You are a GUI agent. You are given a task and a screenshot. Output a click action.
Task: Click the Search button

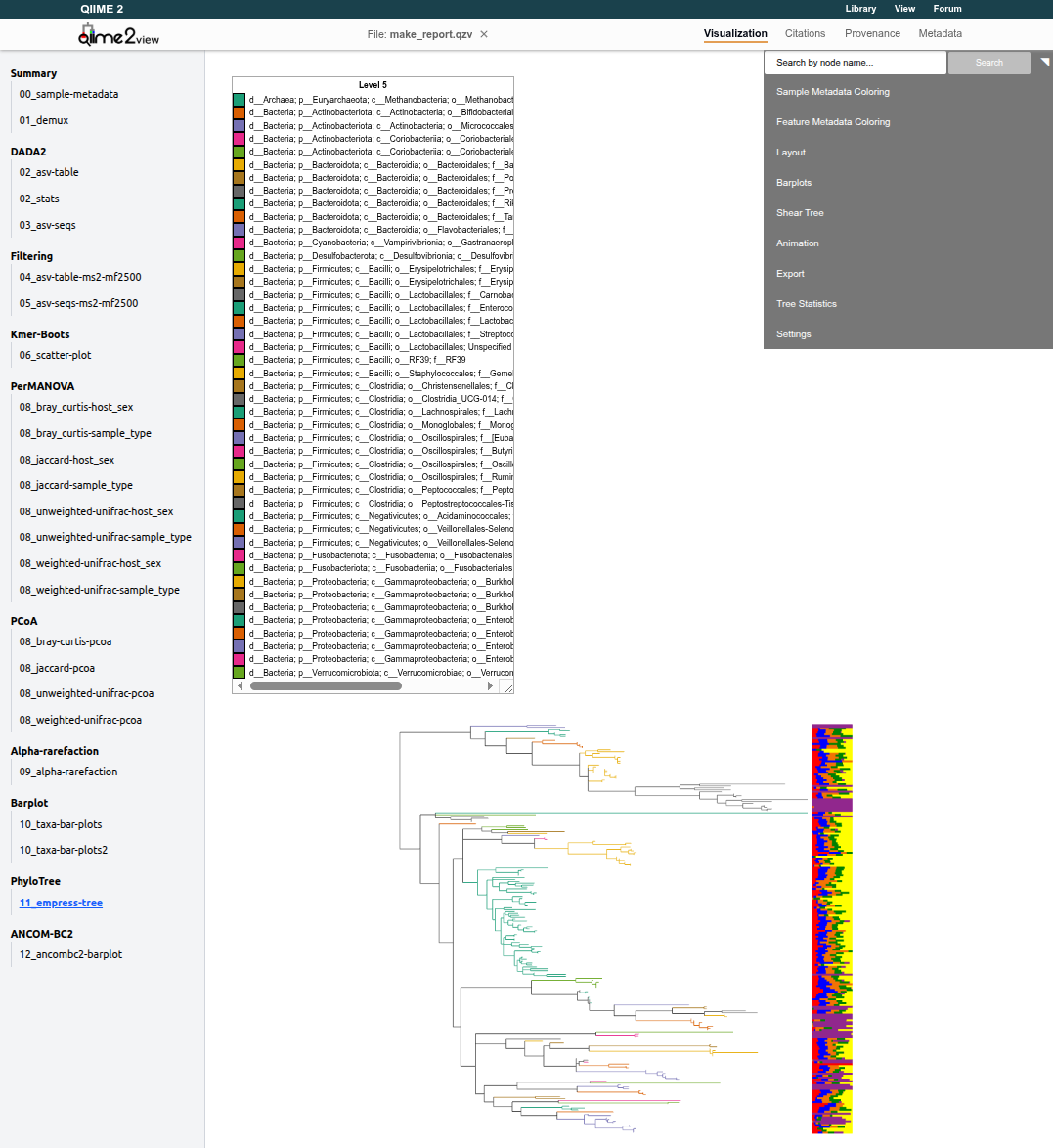(x=989, y=63)
